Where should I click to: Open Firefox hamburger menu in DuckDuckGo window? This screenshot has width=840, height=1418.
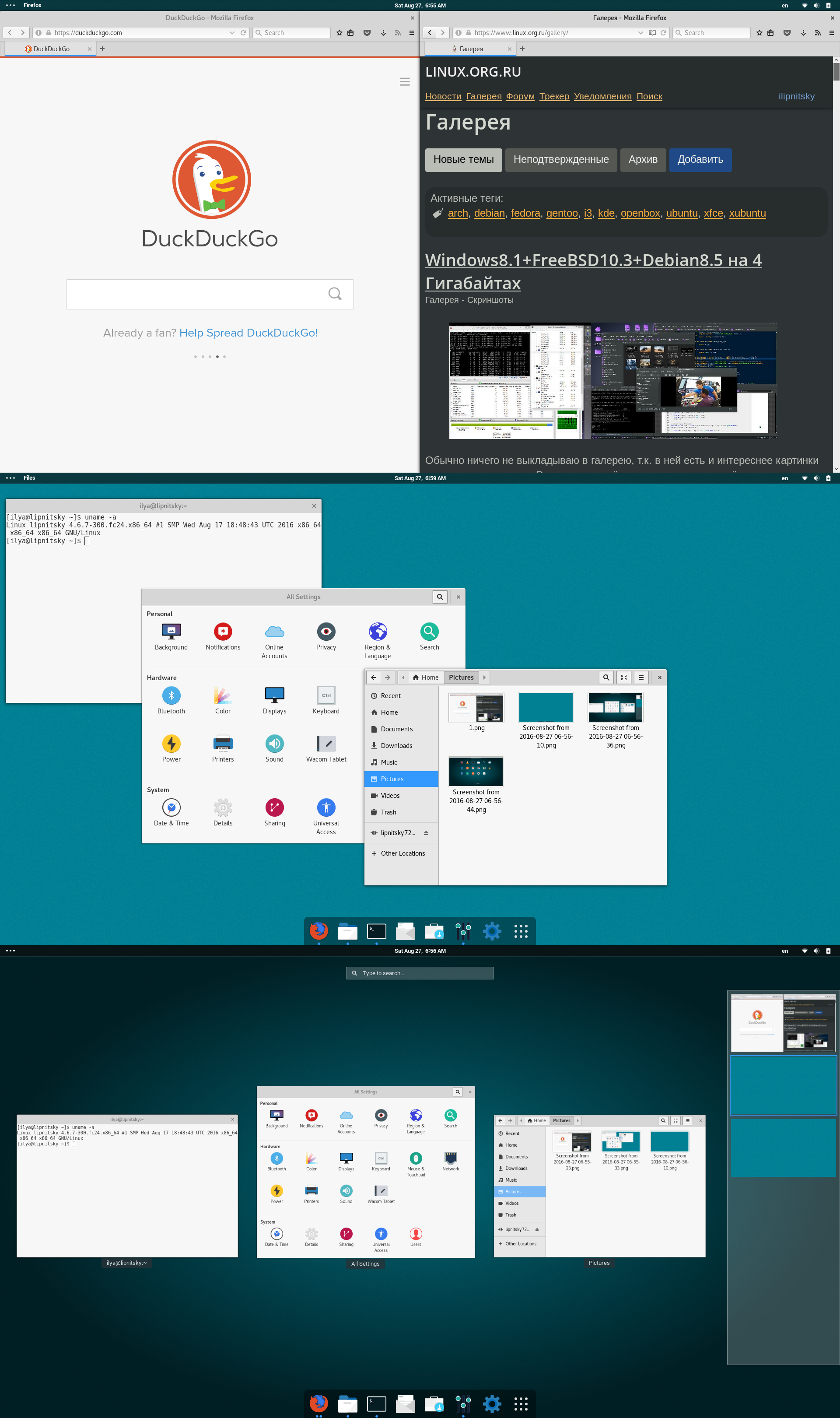click(x=412, y=33)
